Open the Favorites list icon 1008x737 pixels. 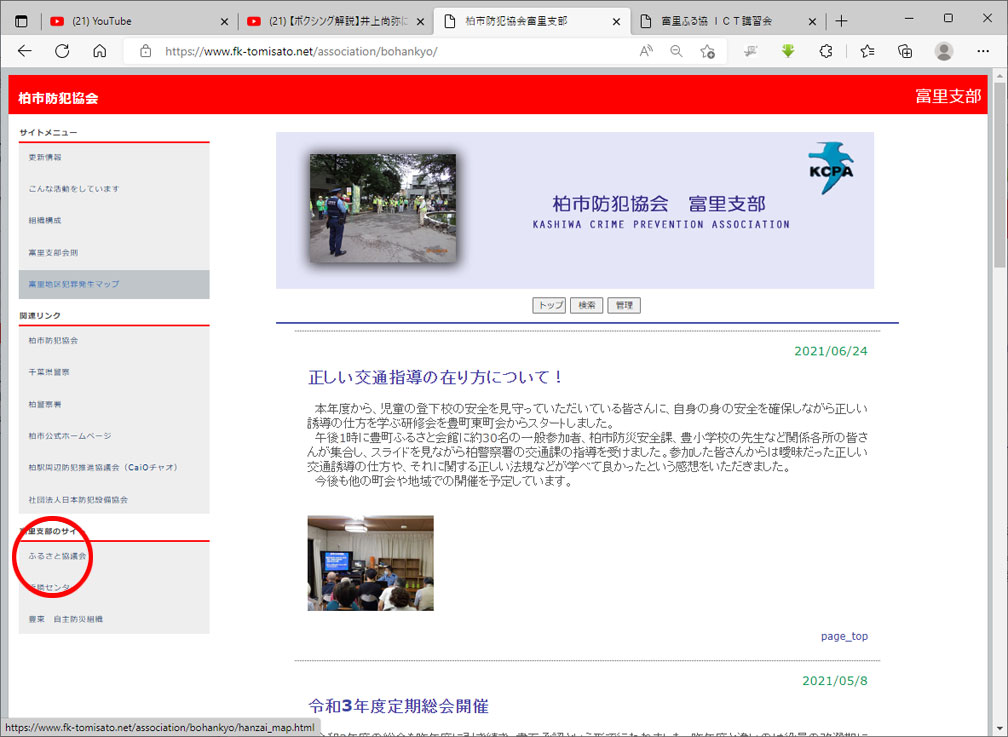pos(867,51)
